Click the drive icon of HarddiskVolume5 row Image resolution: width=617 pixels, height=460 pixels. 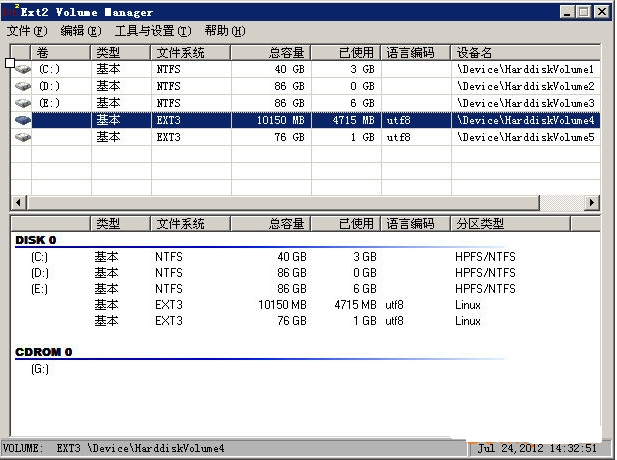(23, 137)
